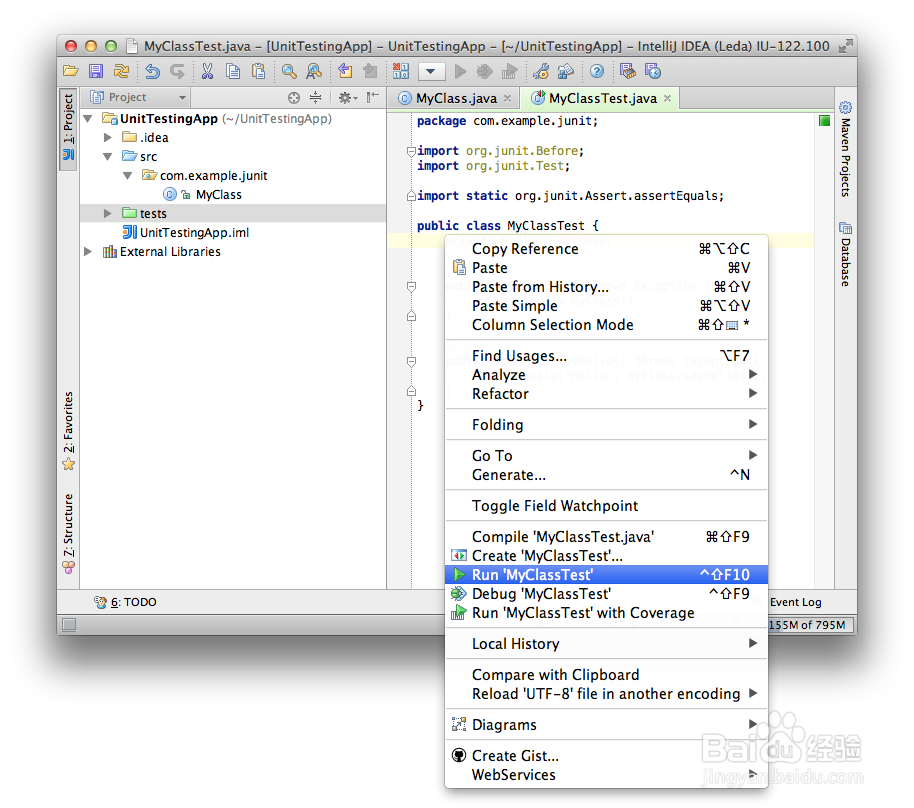
Task: Toggle the 2: Favorites tool window
Action: pyautogui.click(x=68, y=430)
